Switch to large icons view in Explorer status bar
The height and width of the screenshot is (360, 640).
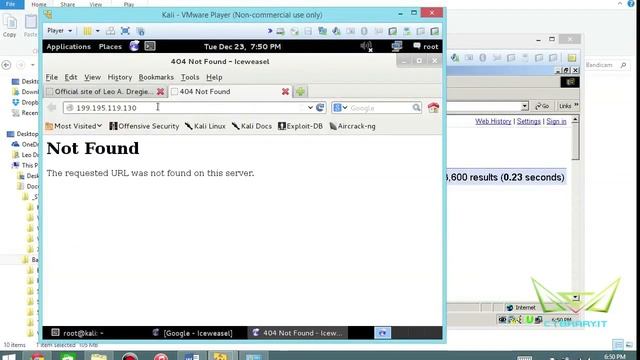click(x=629, y=344)
